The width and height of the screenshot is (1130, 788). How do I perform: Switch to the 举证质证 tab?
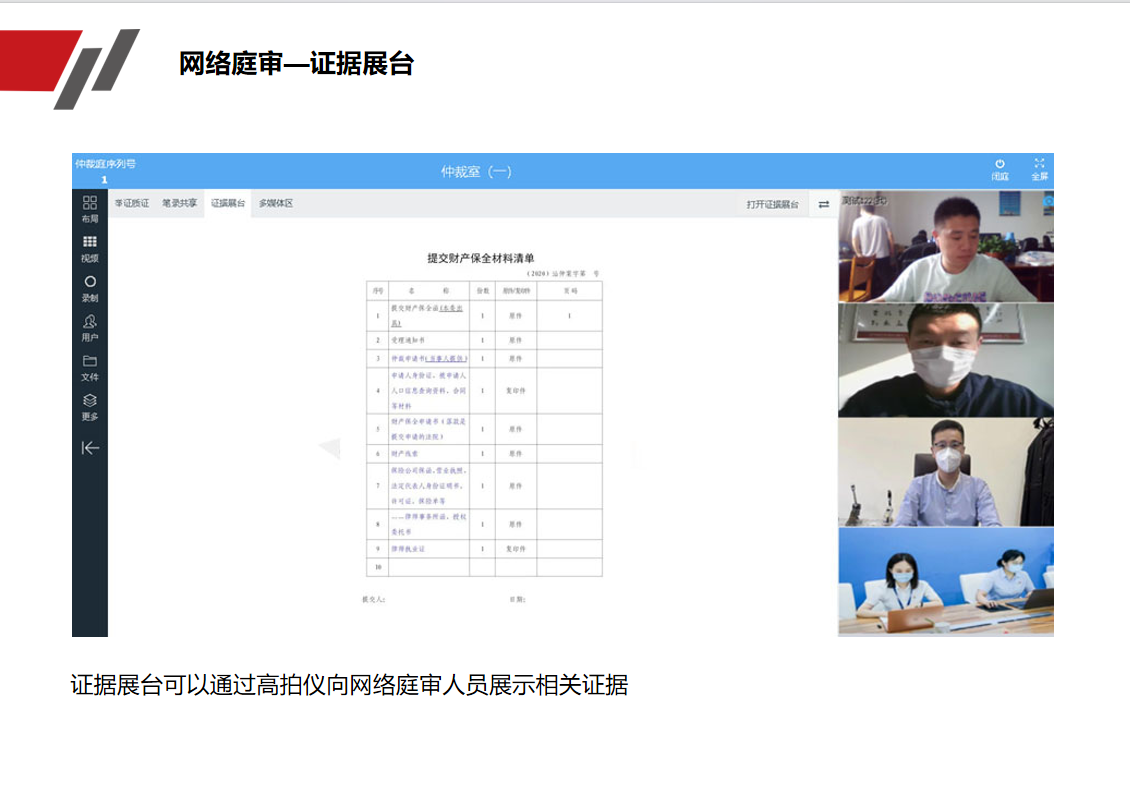(x=132, y=203)
